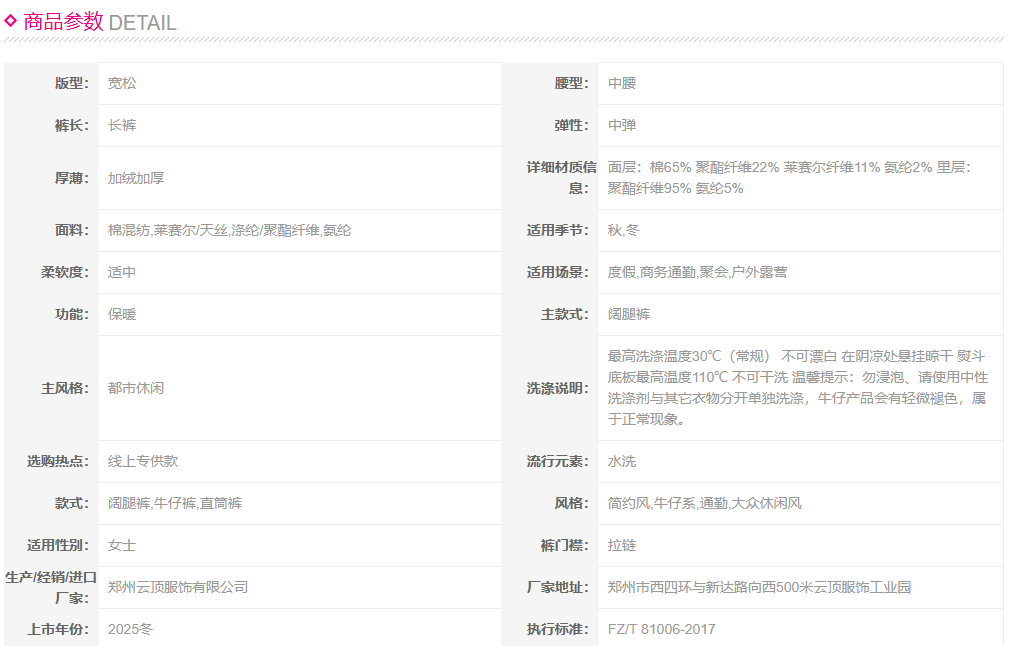
Task: Click the 商品参数 DETAIL section heading
Action: 100,22
